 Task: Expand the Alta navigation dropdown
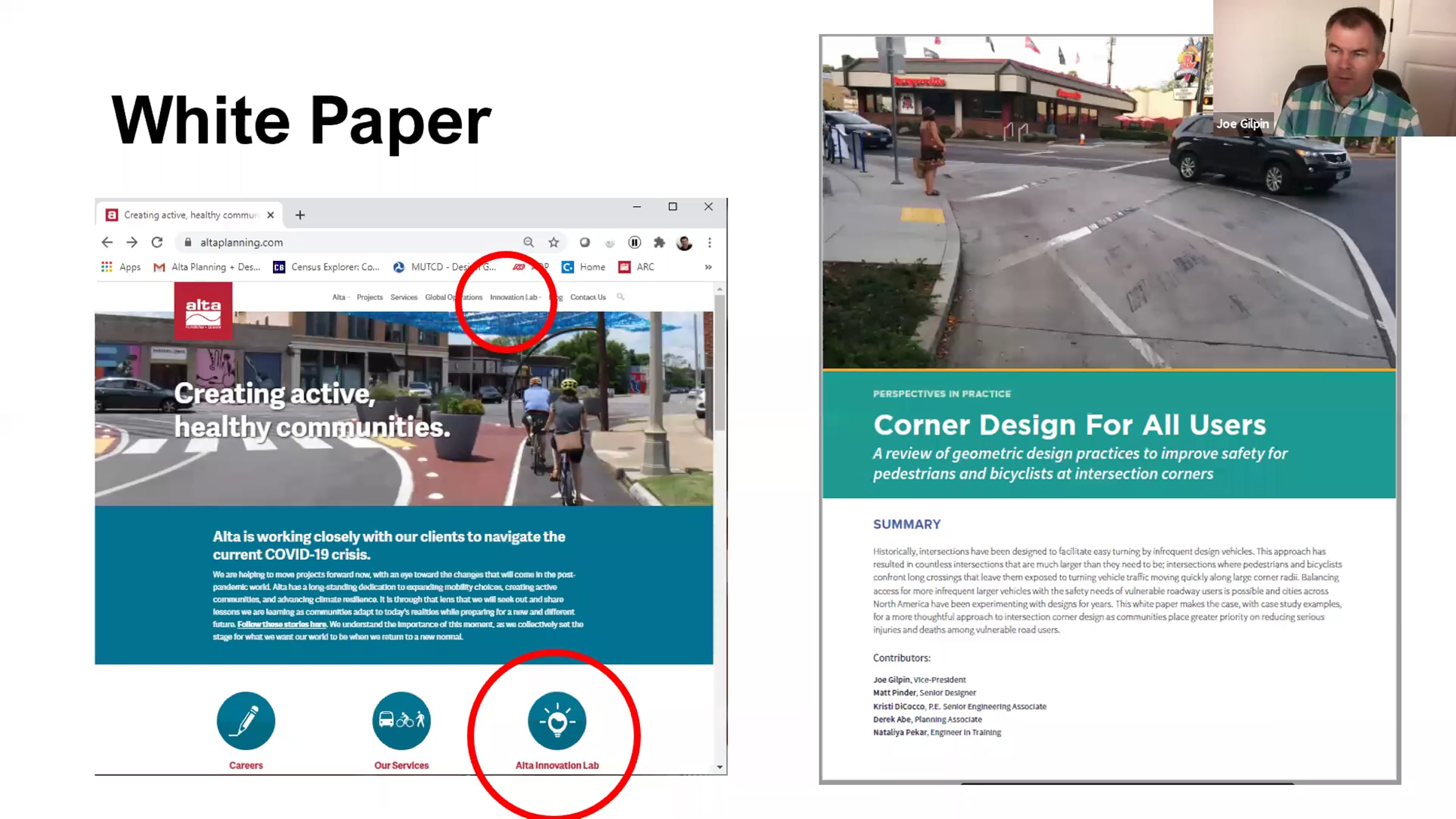point(340,297)
